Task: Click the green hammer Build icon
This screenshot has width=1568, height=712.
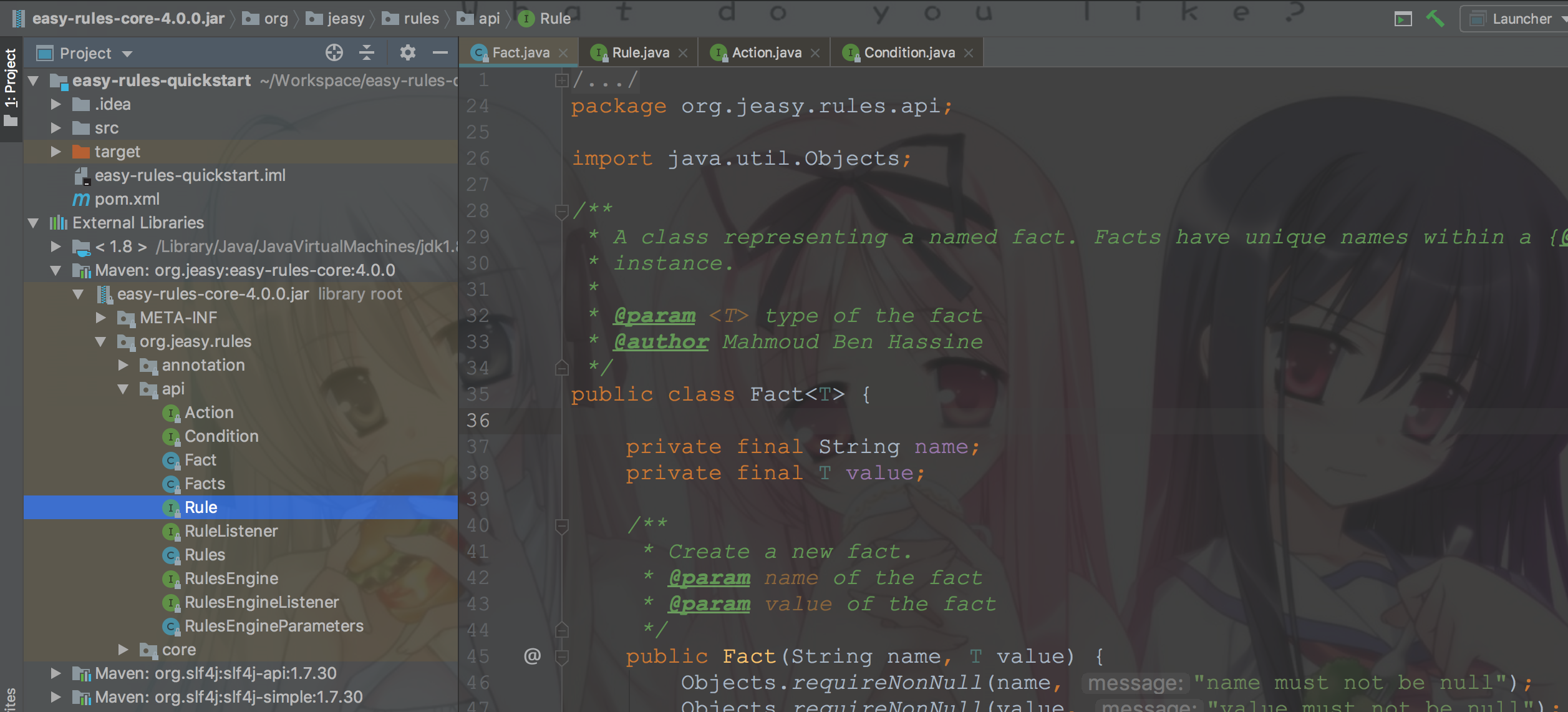Action: coord(1435,19)
